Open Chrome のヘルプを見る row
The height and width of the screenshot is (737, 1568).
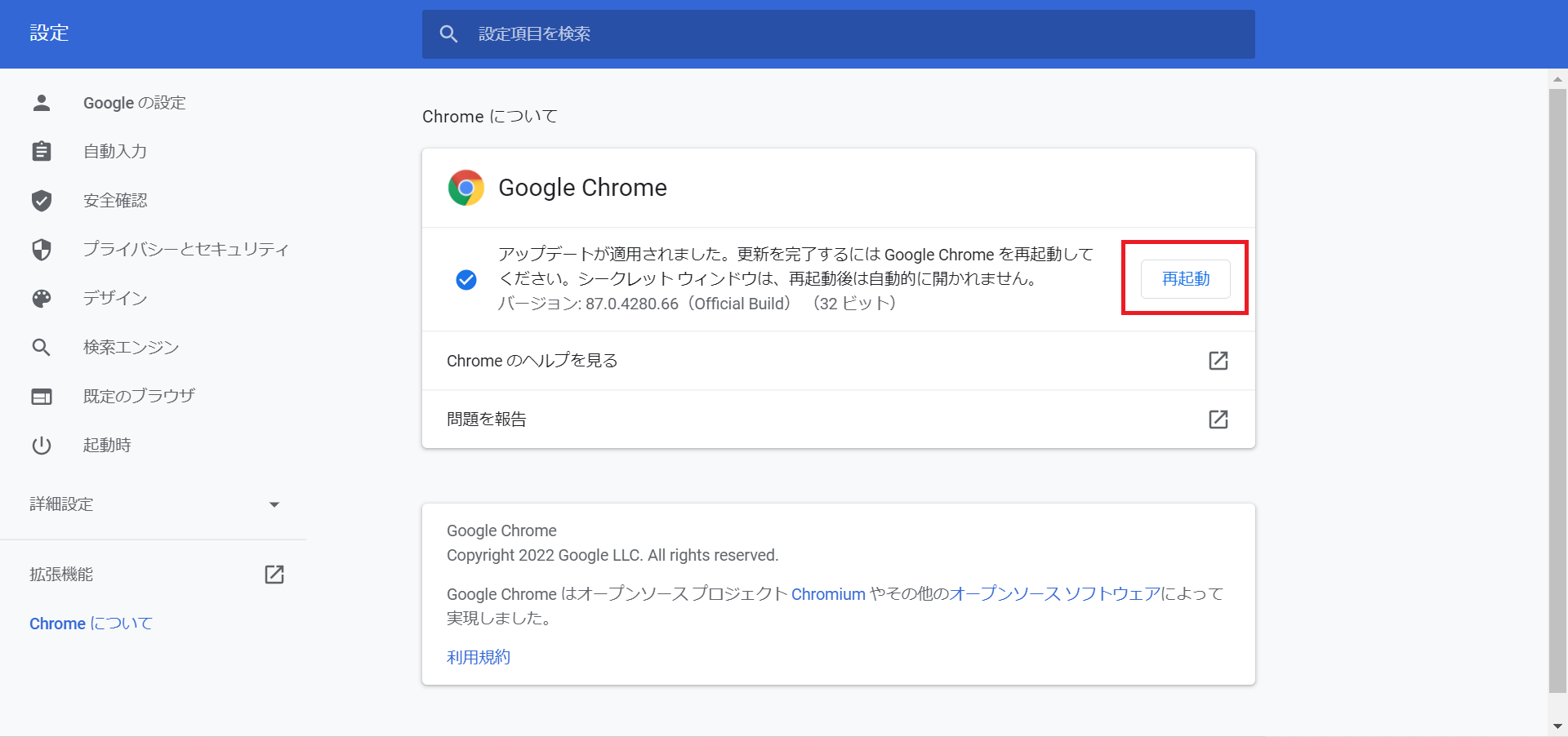click(x=838, y=361)
